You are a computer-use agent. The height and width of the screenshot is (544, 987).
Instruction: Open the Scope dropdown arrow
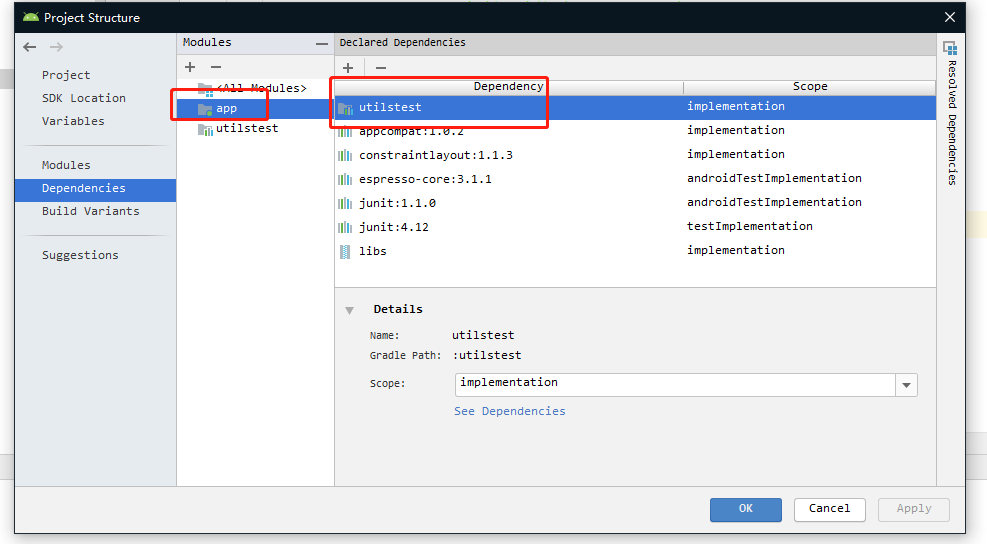[x=906, y=385]
